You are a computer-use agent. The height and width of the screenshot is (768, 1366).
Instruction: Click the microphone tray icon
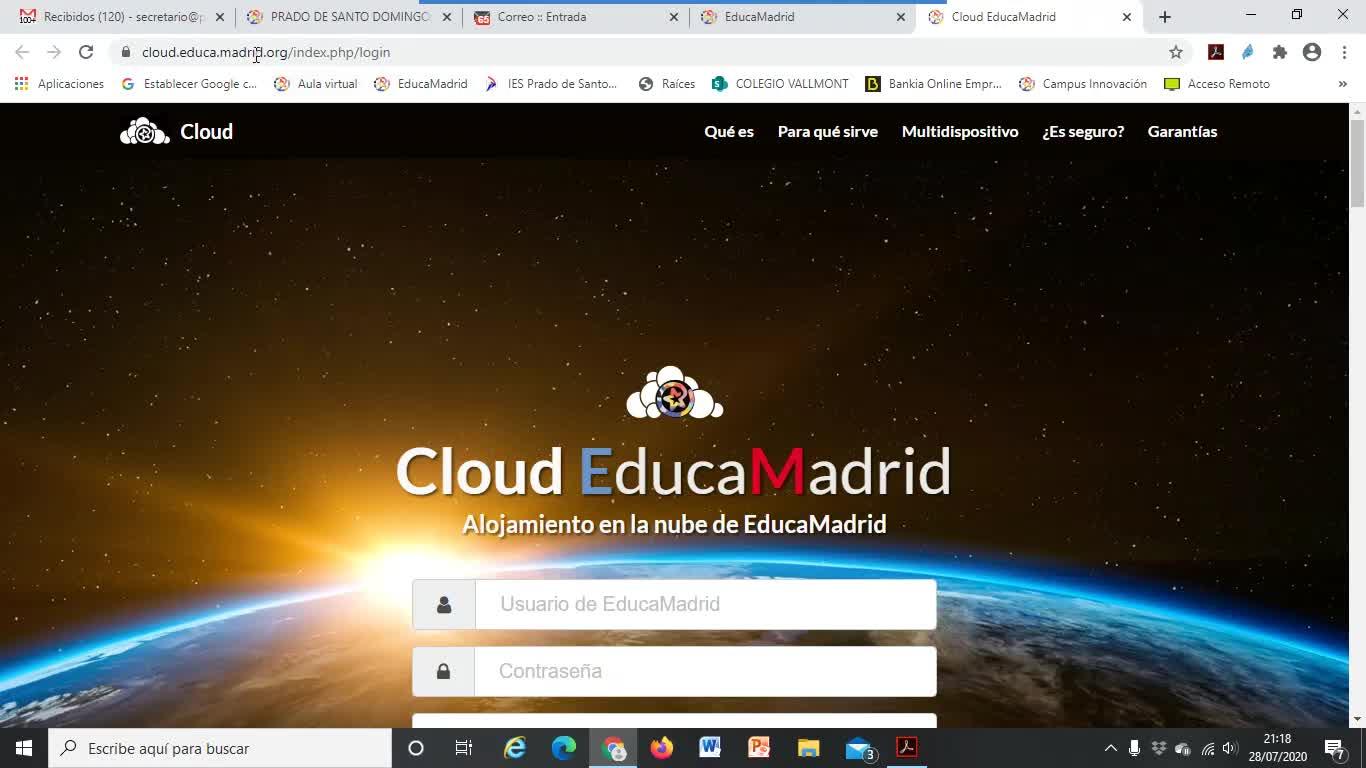point(1134,748)
